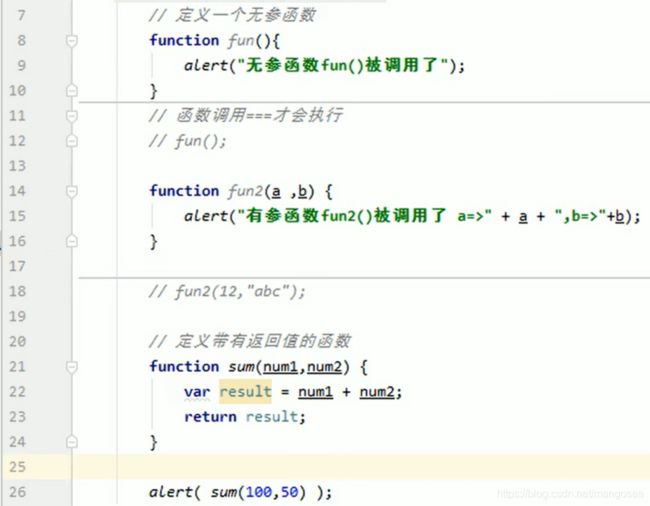650x506 pixels.
Task: Click parameter num1 in sum declaration
Action: (x=280, y=367)
